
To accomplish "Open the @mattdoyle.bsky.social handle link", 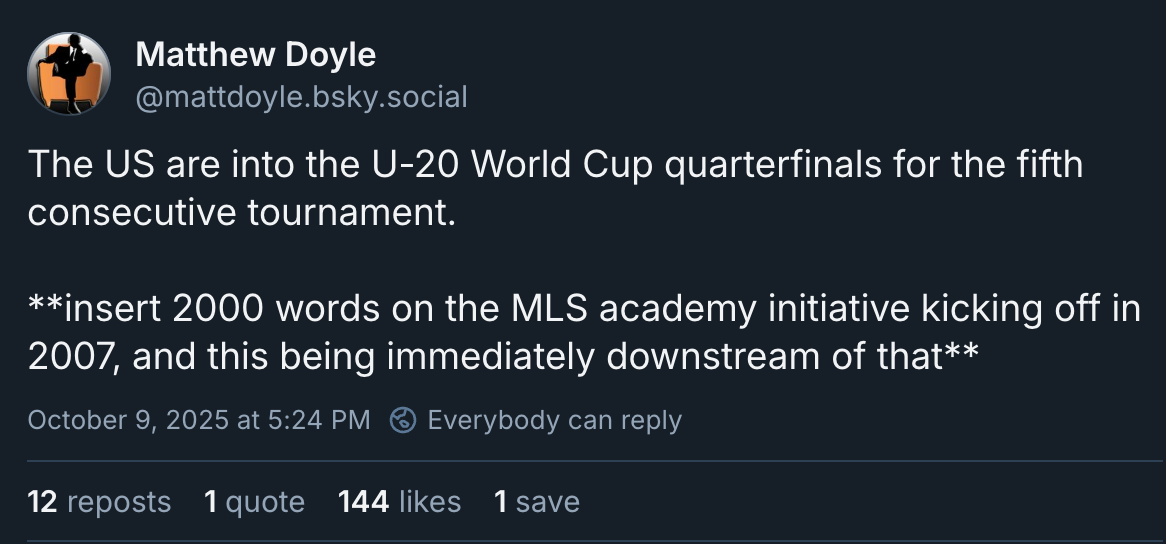I will click(x=301, y=97).
